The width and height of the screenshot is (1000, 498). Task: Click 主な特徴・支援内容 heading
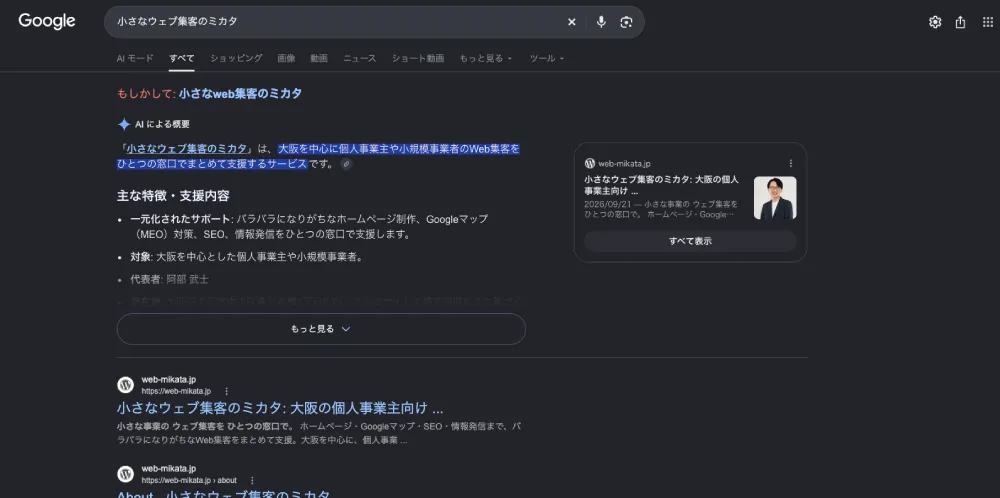[173, 196]
